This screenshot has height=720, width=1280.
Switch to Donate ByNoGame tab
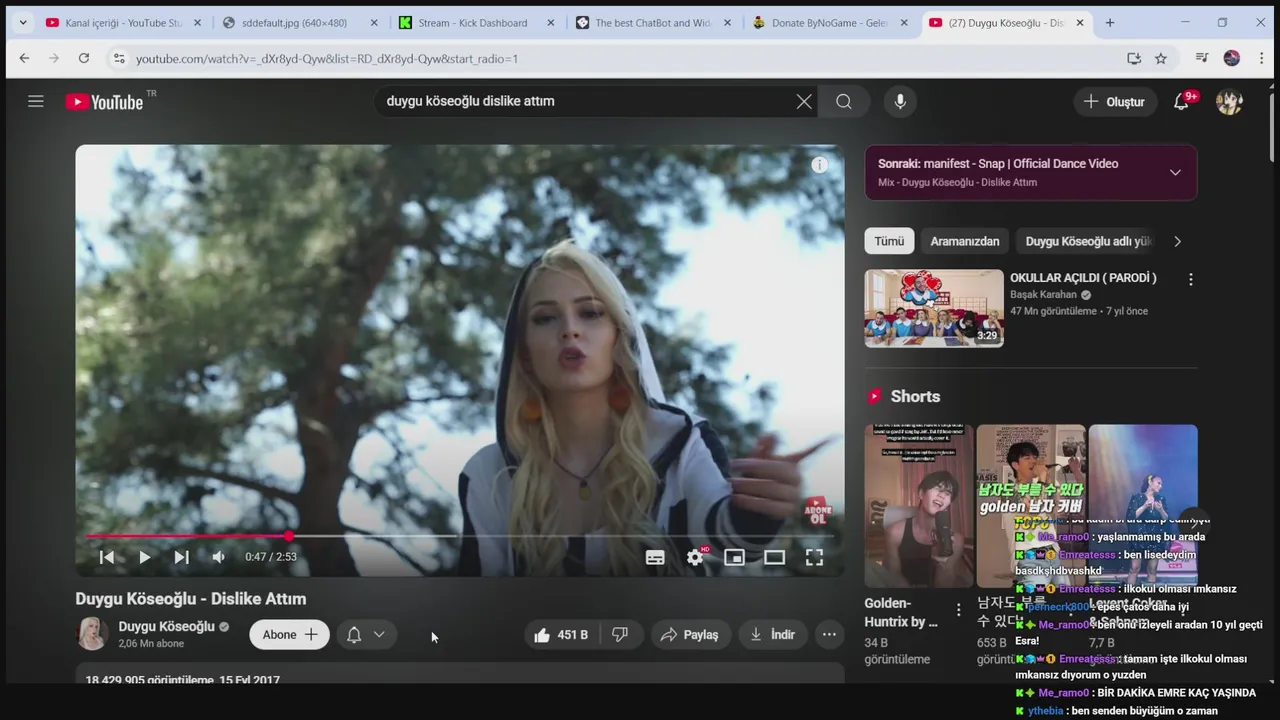tap(831, 23)
